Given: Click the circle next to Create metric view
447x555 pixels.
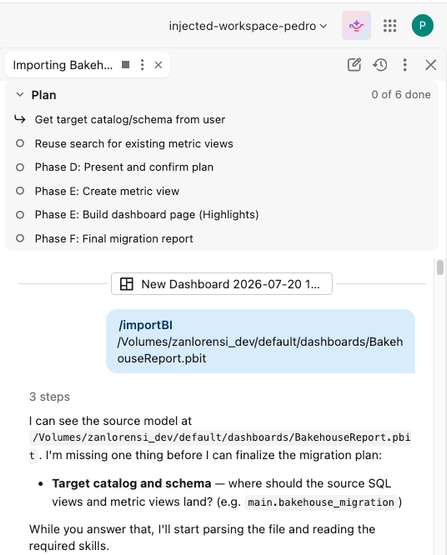Looking at the screenshot, I should pos(20,191).
